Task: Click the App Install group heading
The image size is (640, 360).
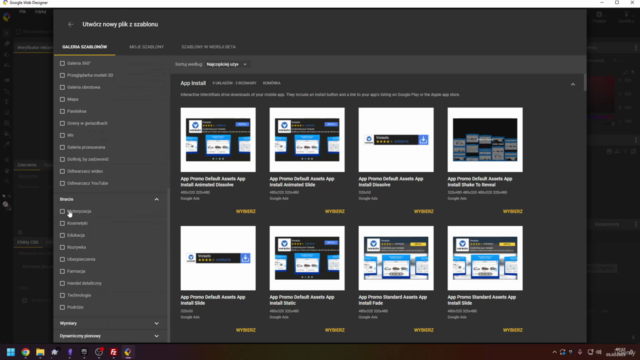Action: (x=193, y=83)
